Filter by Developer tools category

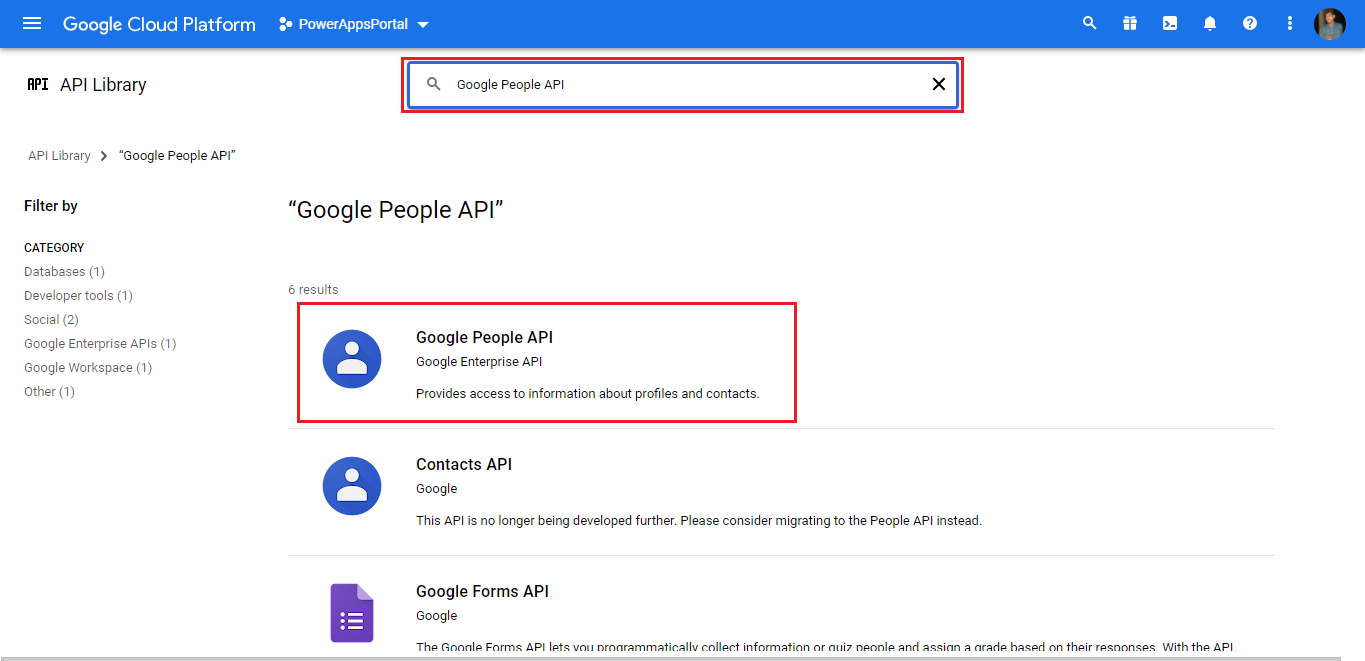pos(78,296)
